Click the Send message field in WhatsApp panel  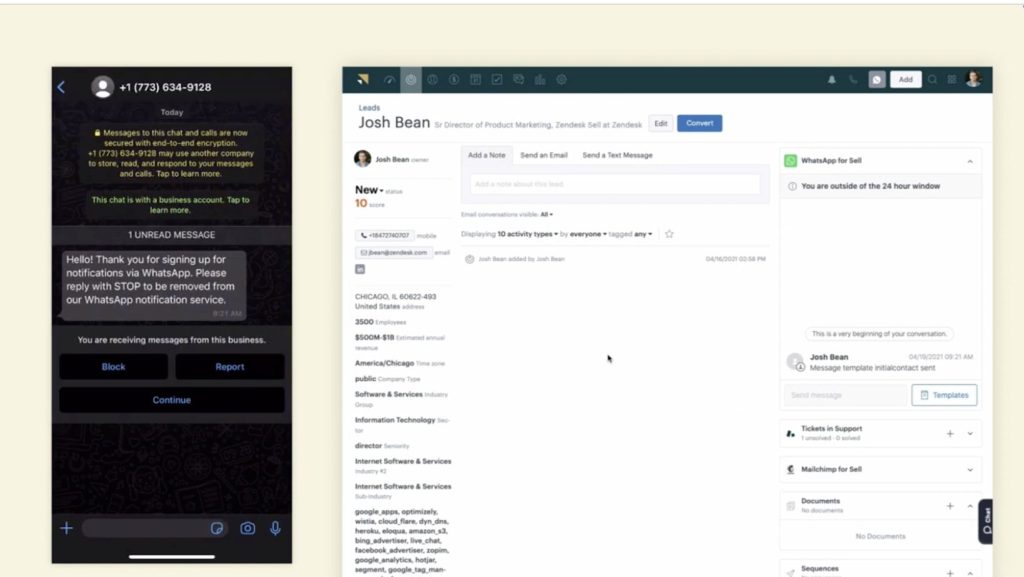[845, 395]
